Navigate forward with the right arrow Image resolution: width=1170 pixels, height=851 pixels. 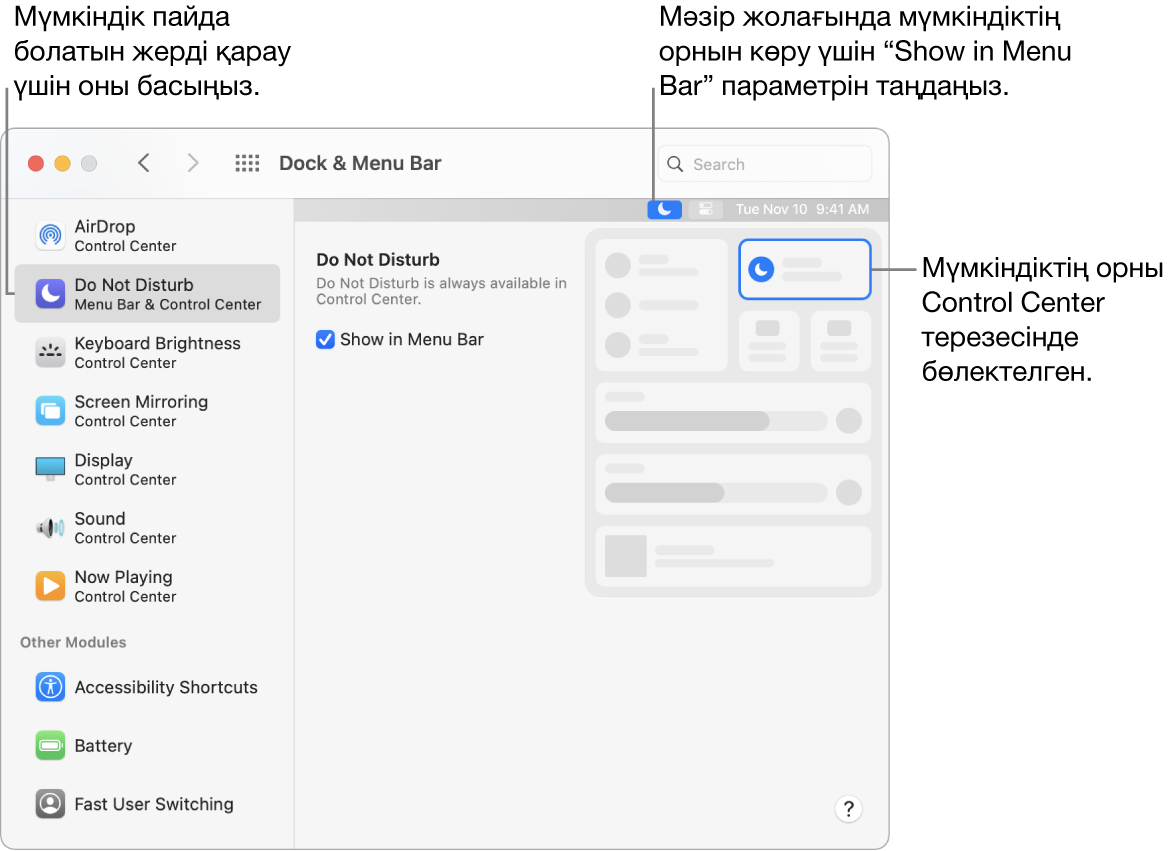pos(193,163)
